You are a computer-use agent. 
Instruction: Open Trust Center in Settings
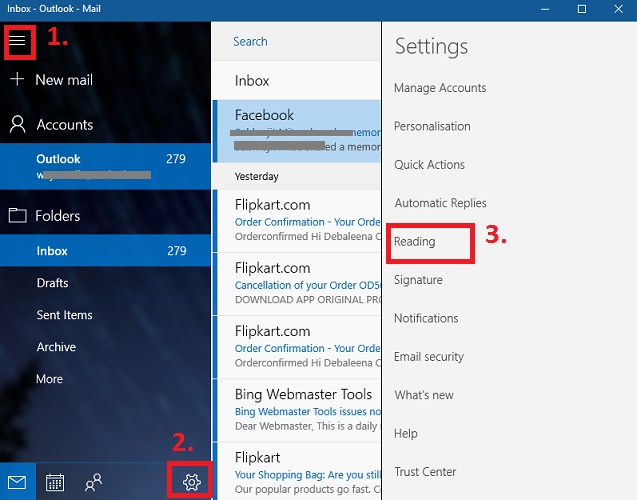[x=425, y=472]
